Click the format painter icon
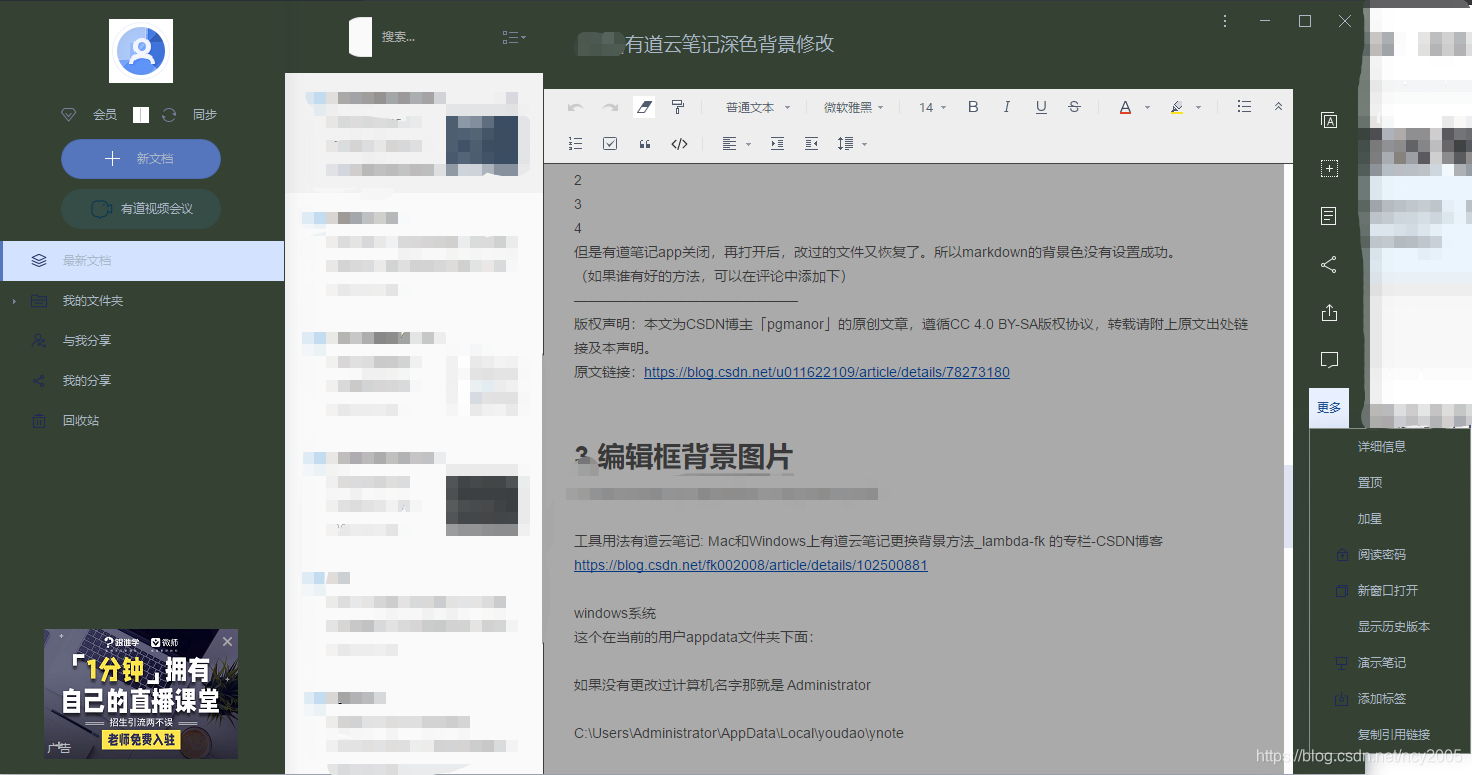1472x775 pixels. (679, 106)
